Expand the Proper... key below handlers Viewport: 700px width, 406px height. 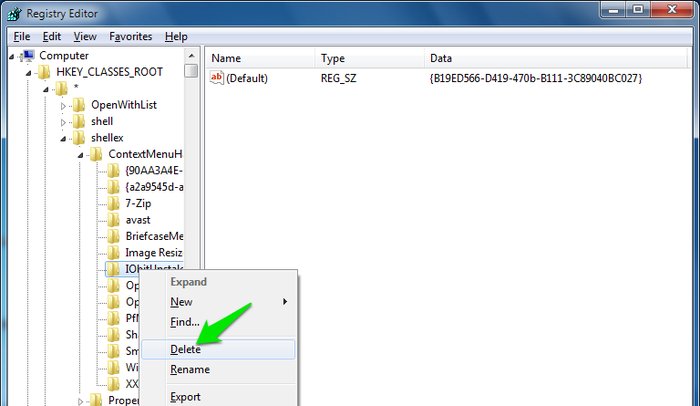pyautogui.click(x=81, y=401)
